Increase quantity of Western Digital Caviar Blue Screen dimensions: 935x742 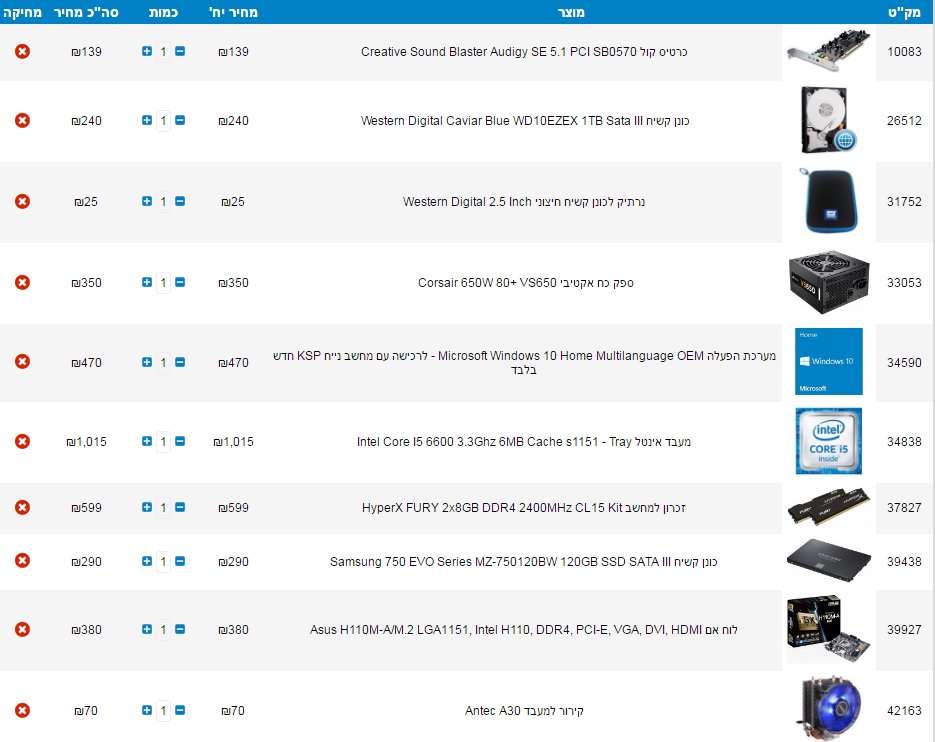coord(147,120)
